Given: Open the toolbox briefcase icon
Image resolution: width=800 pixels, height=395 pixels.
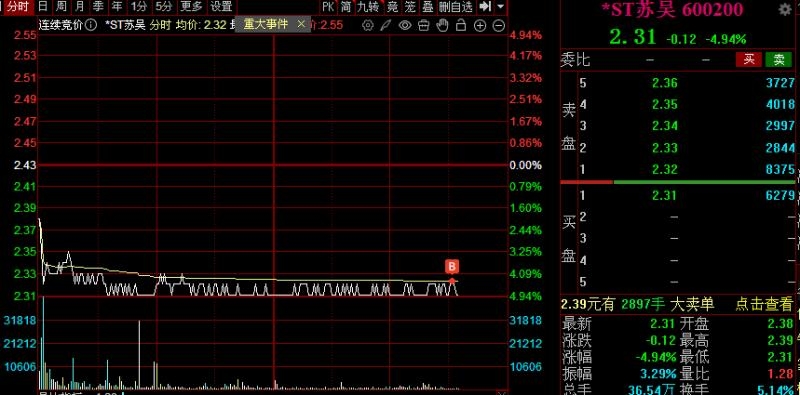Looking at the screenshot, I should [423, 25].
